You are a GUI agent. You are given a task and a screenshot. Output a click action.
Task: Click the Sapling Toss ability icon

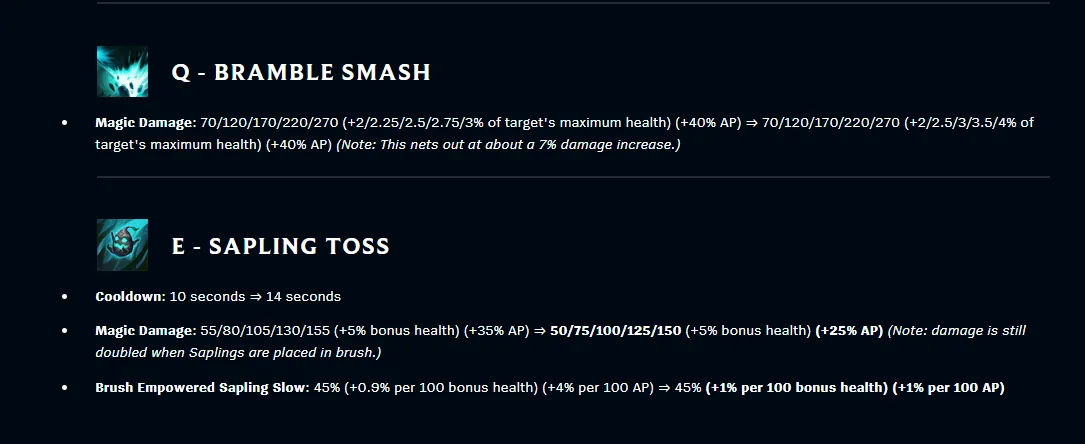click(122, 245)
